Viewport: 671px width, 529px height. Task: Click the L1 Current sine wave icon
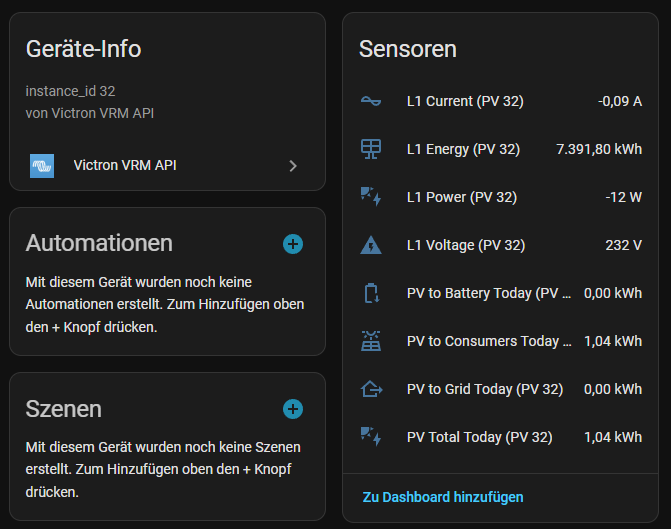(x=371, y=101)
